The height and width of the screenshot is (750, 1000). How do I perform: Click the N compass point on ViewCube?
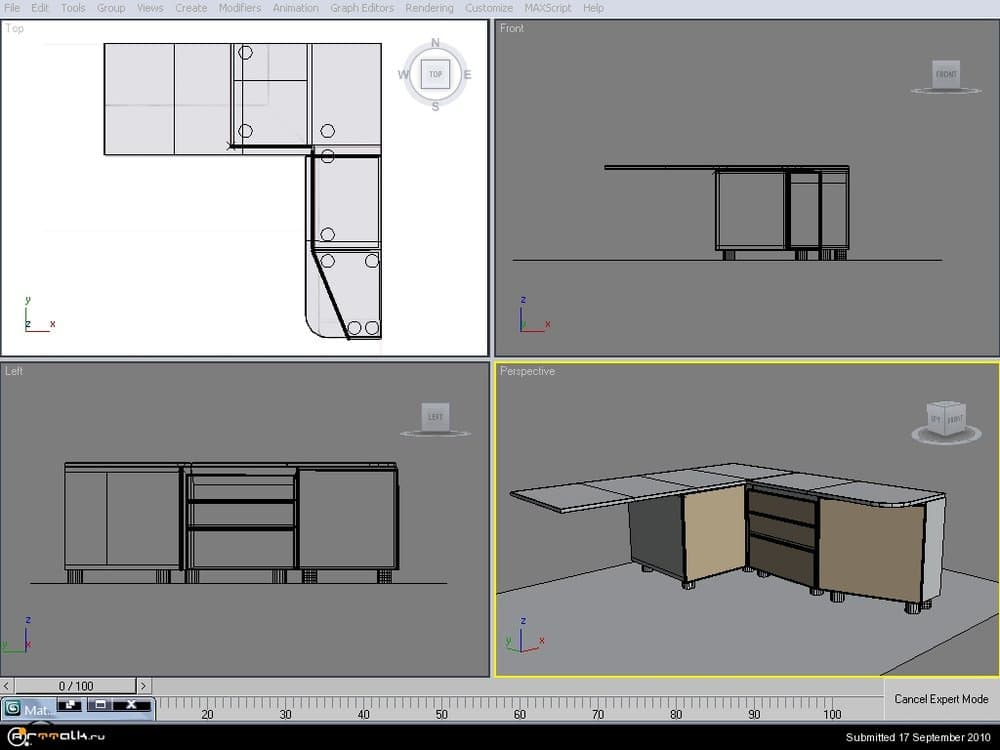(435, 43)
